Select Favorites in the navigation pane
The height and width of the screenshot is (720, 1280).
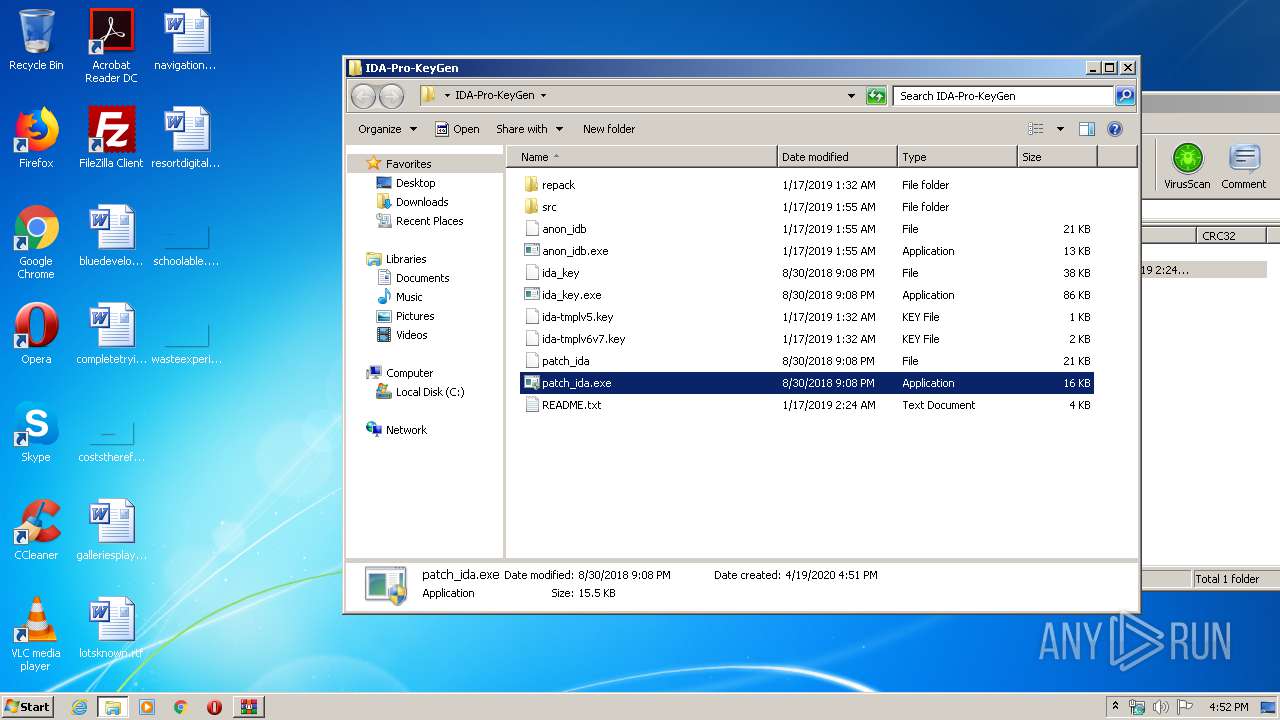coord(408,164)
